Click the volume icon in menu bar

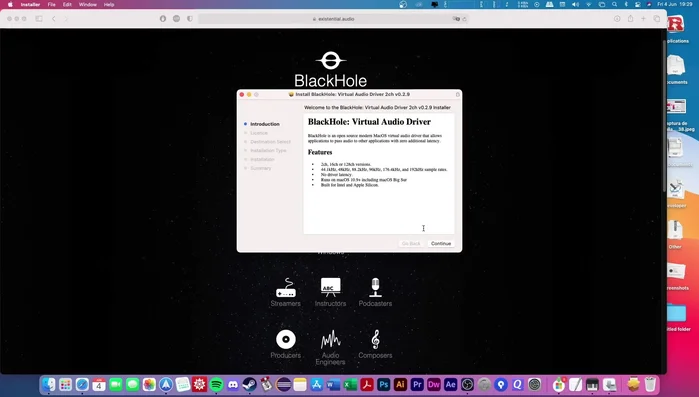click(576, 4)
